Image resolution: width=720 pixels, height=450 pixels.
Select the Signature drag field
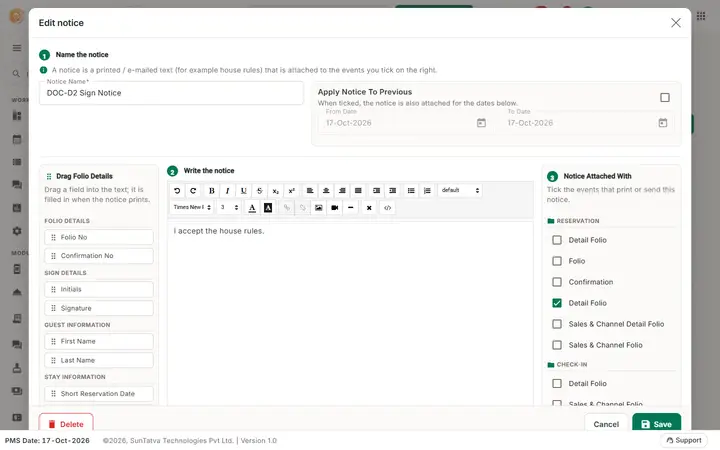point(99,308)
